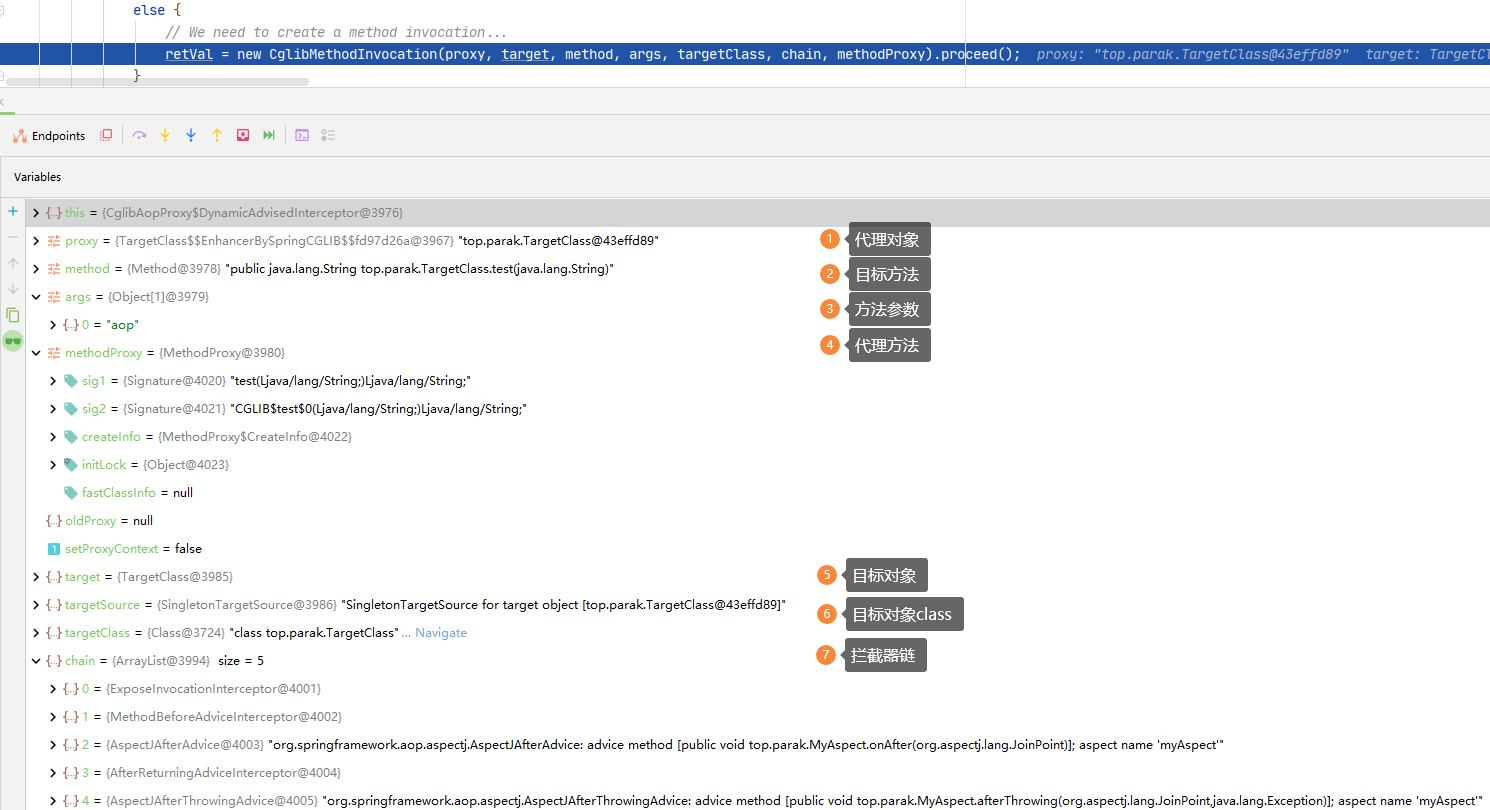This screenshot has height=810, width=1490.
Task: Click the methodProxy argument in code
Action: [880, 54]
